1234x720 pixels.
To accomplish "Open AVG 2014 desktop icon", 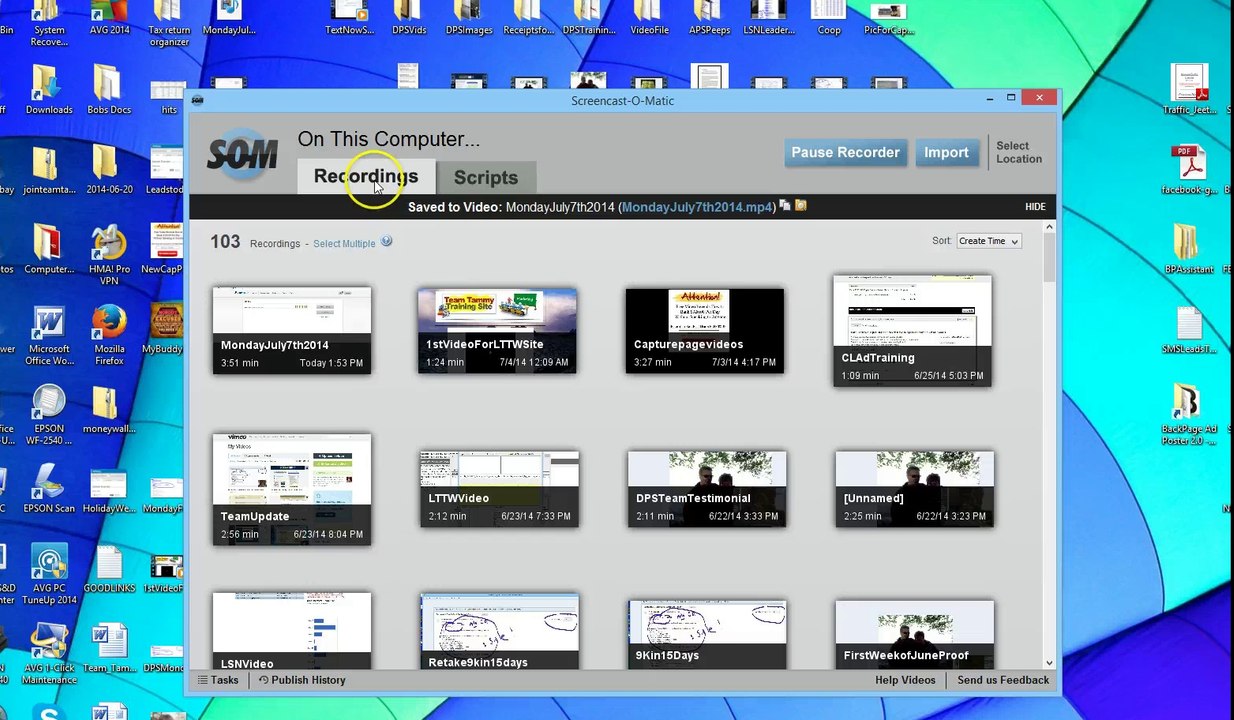I will 110,19.
